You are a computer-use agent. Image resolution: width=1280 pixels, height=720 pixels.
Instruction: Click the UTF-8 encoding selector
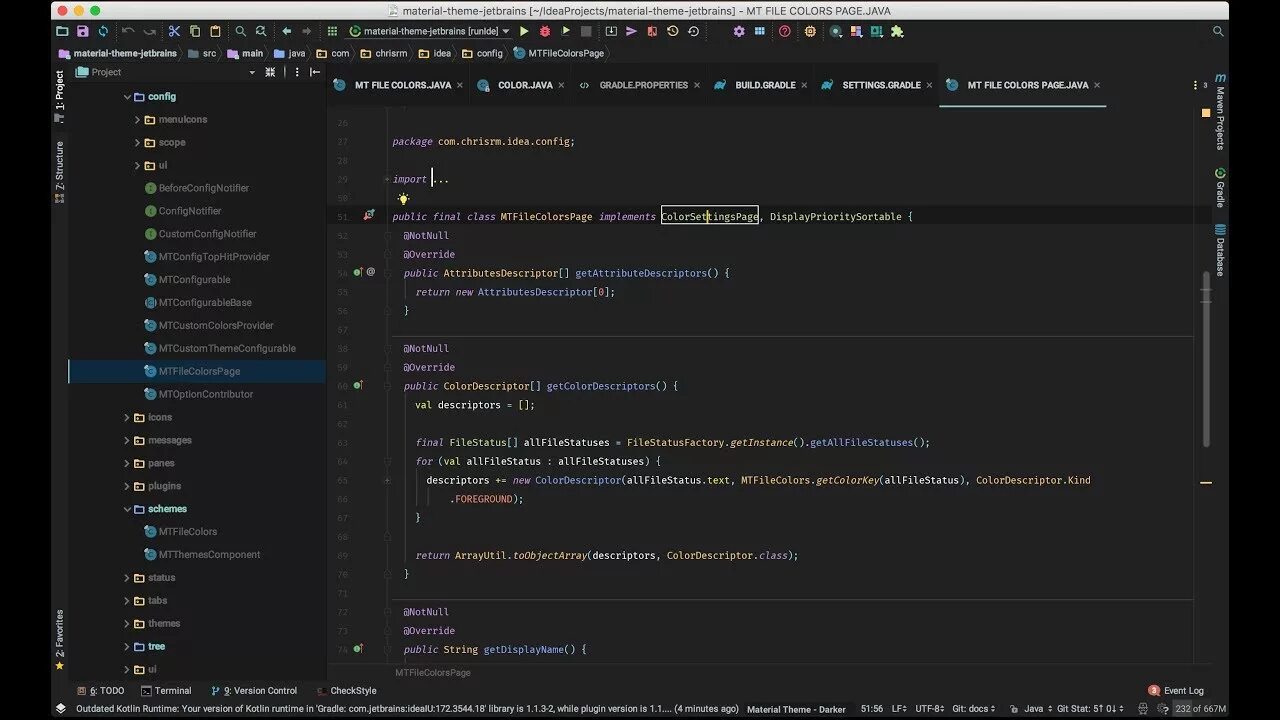(x=930, y=708)
